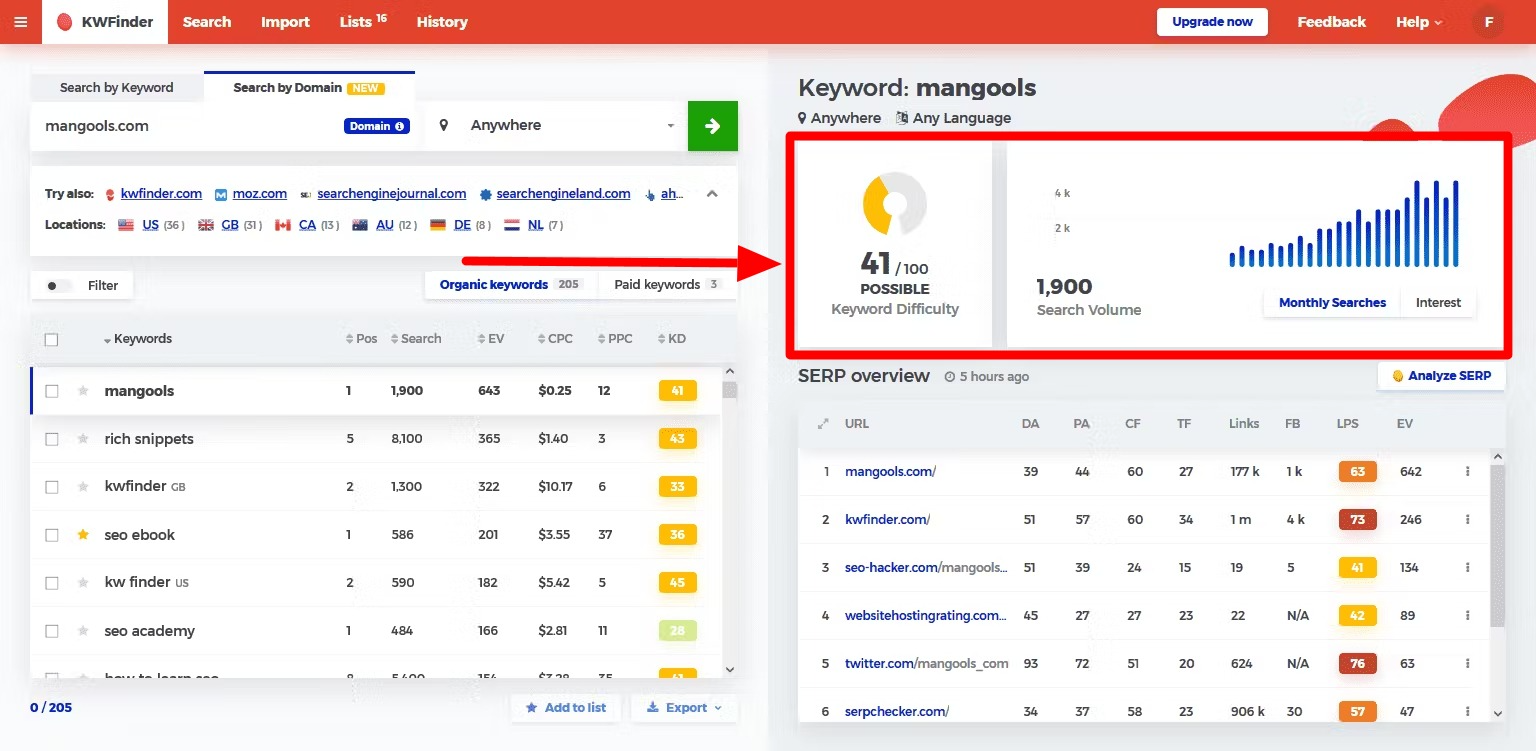Open the F user avatar menu
Image resolution: width=1536 pixels, height=751 pixels.
coord(1488,22)
